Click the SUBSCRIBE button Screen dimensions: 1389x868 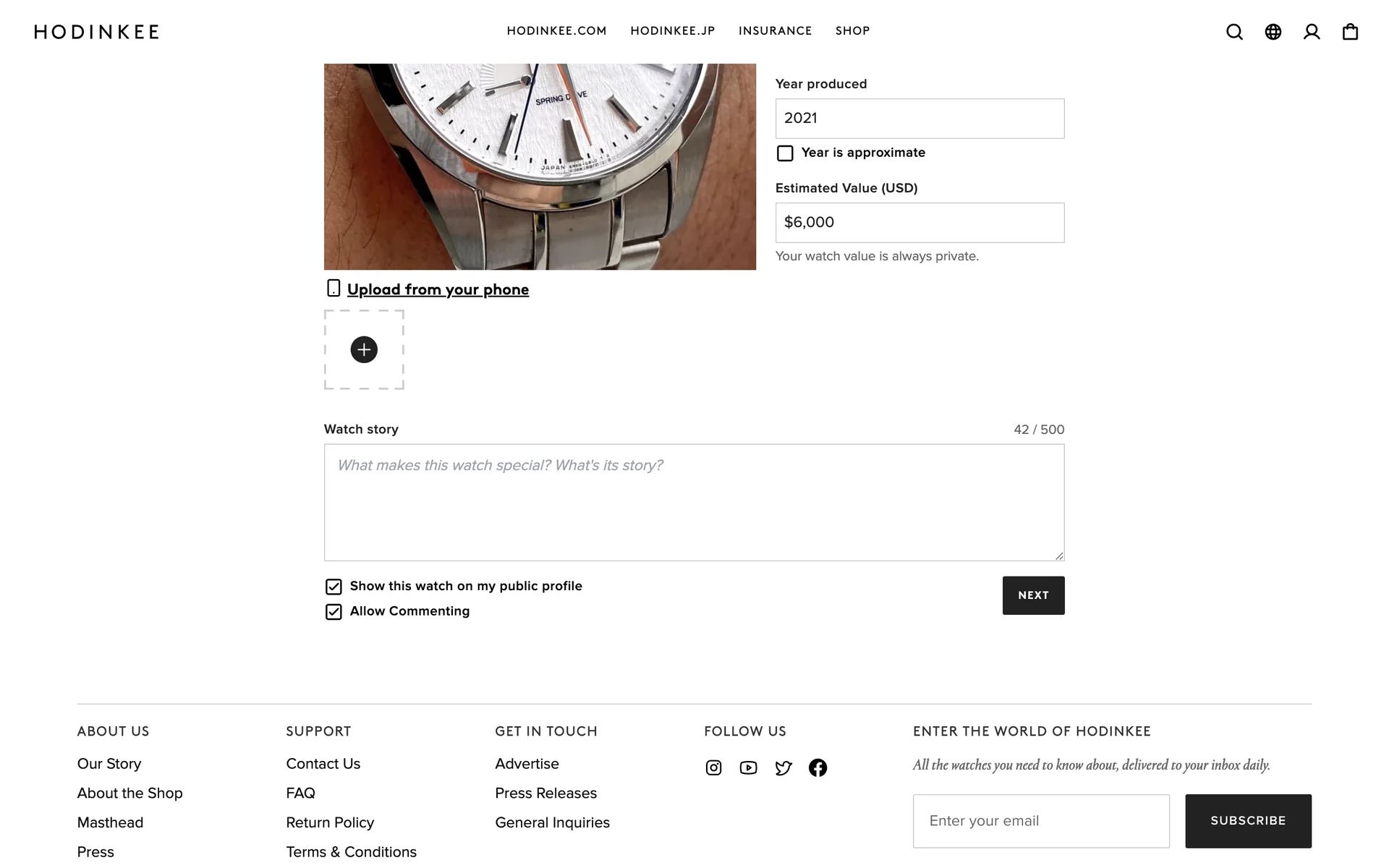[1248, 821]
